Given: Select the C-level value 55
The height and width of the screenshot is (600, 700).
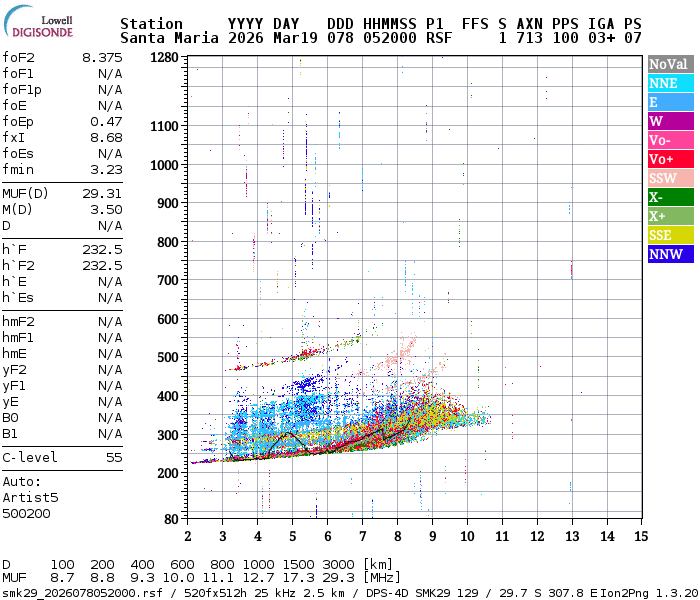Looking at the screenshot, I should tap(114, 458).
